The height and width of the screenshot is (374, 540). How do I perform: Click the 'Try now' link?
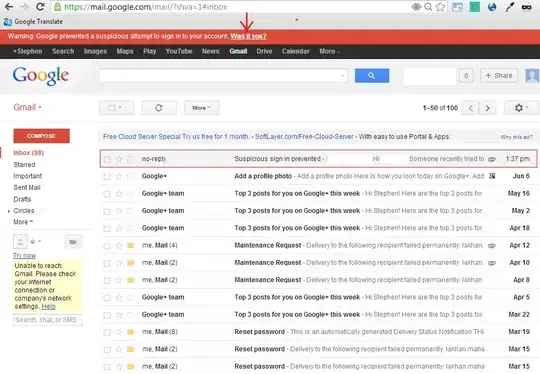[x=24, y=256]
